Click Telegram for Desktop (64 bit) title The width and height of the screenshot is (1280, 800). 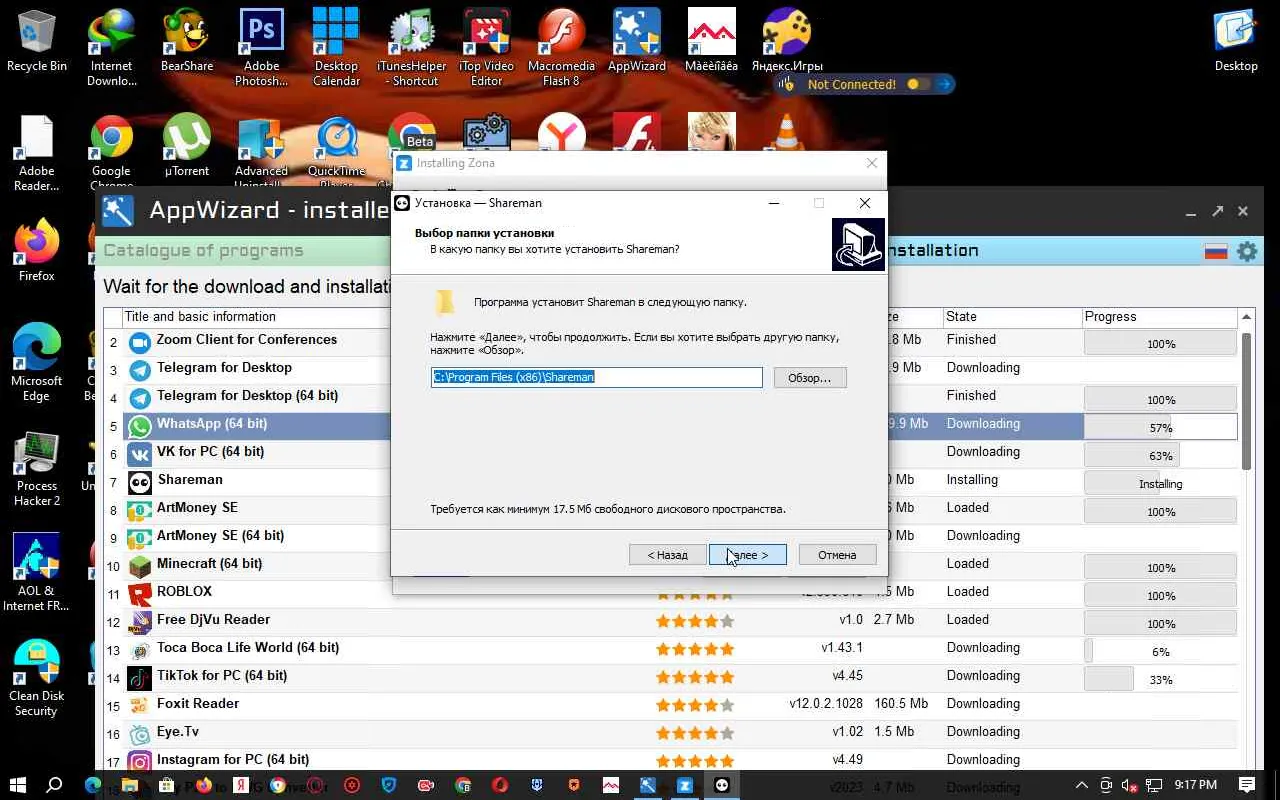(247, 395)
